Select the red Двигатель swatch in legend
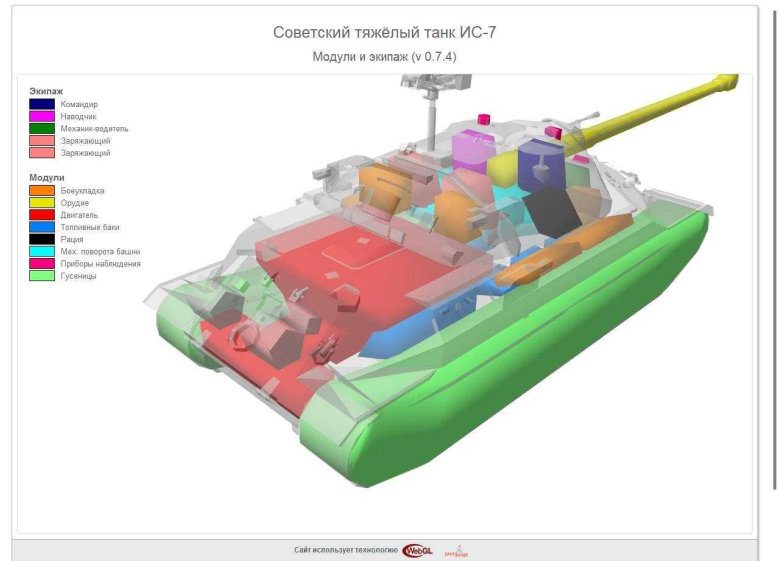 (42, 214)
